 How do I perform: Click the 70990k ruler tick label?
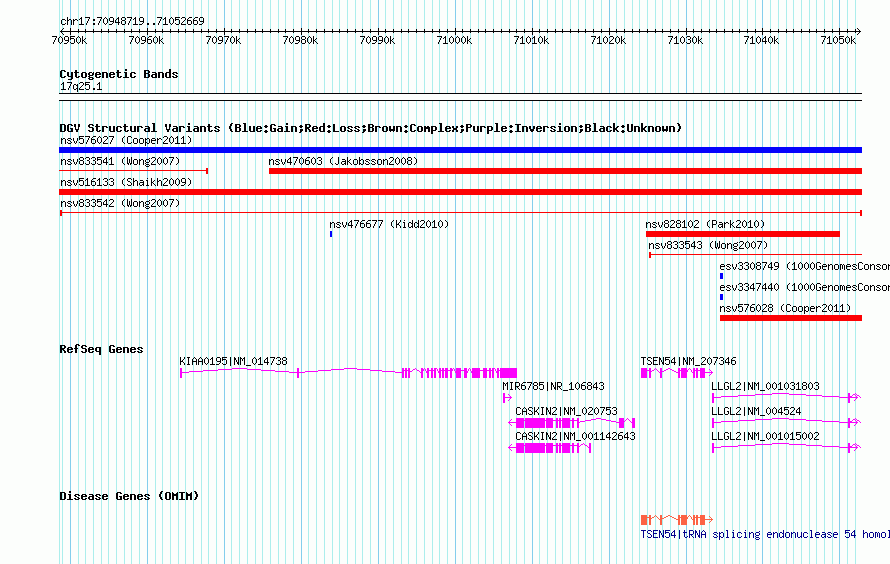(377, 40)
